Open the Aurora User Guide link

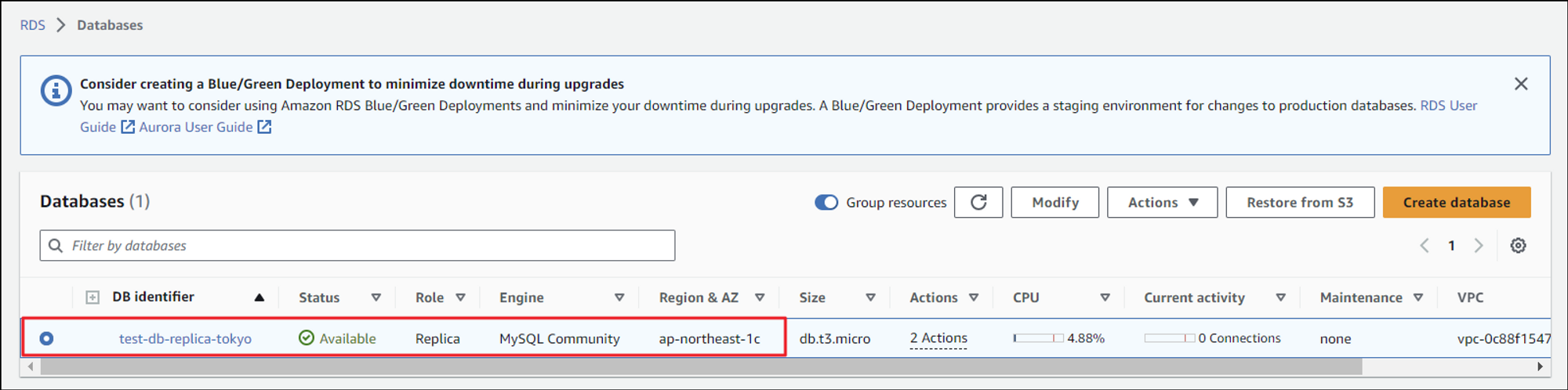click(x=205, y=127)
